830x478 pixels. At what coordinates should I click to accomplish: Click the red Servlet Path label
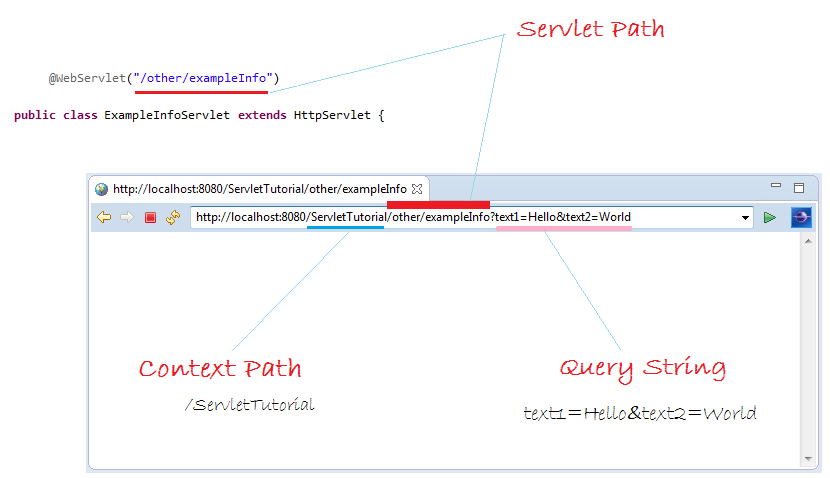[590, 29]
